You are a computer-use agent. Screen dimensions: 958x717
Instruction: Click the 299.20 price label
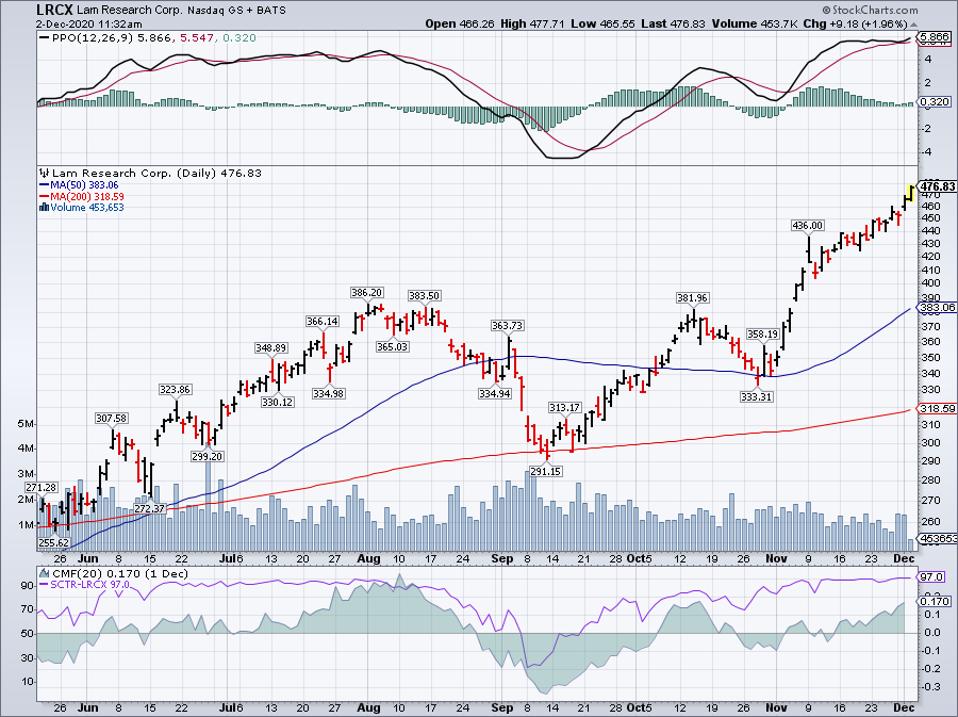[207, 456]
